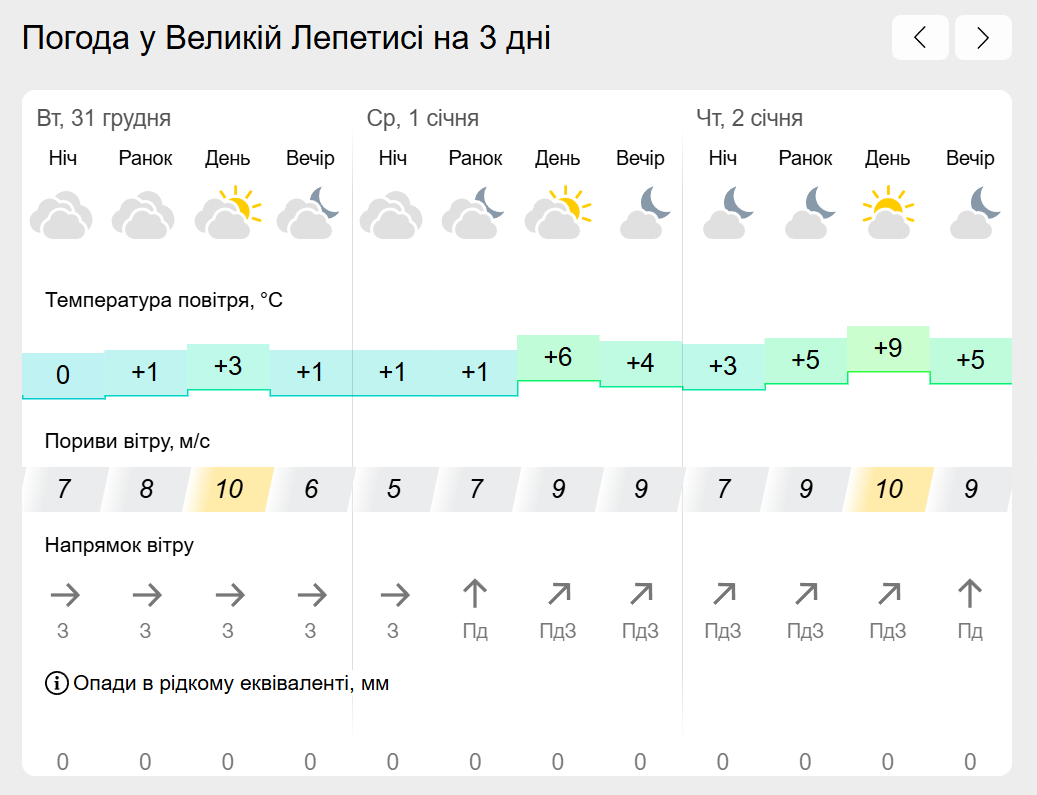Click the +9 temperature bar on Thursday
This screenshot has height=795, width=1037.
pos(888,349)
